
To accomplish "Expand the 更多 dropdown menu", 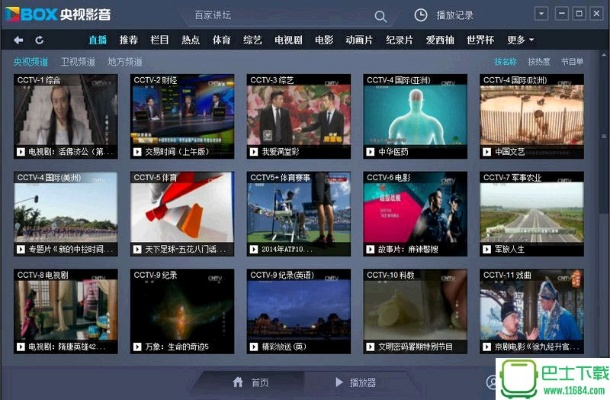I will coord(519,40).
